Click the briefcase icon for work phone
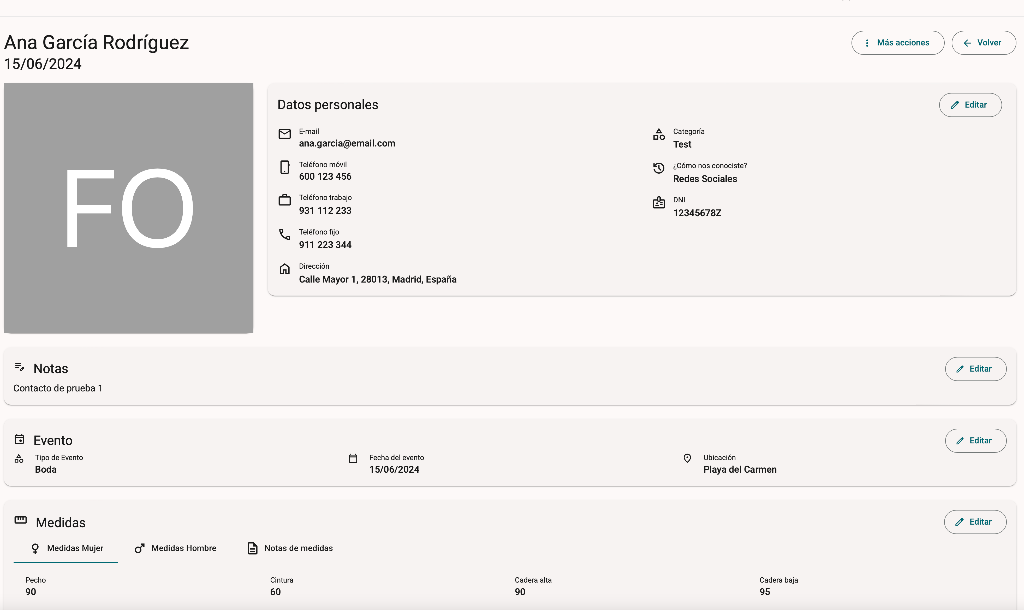Screen dimensions: 1024x610 point(285,201)
